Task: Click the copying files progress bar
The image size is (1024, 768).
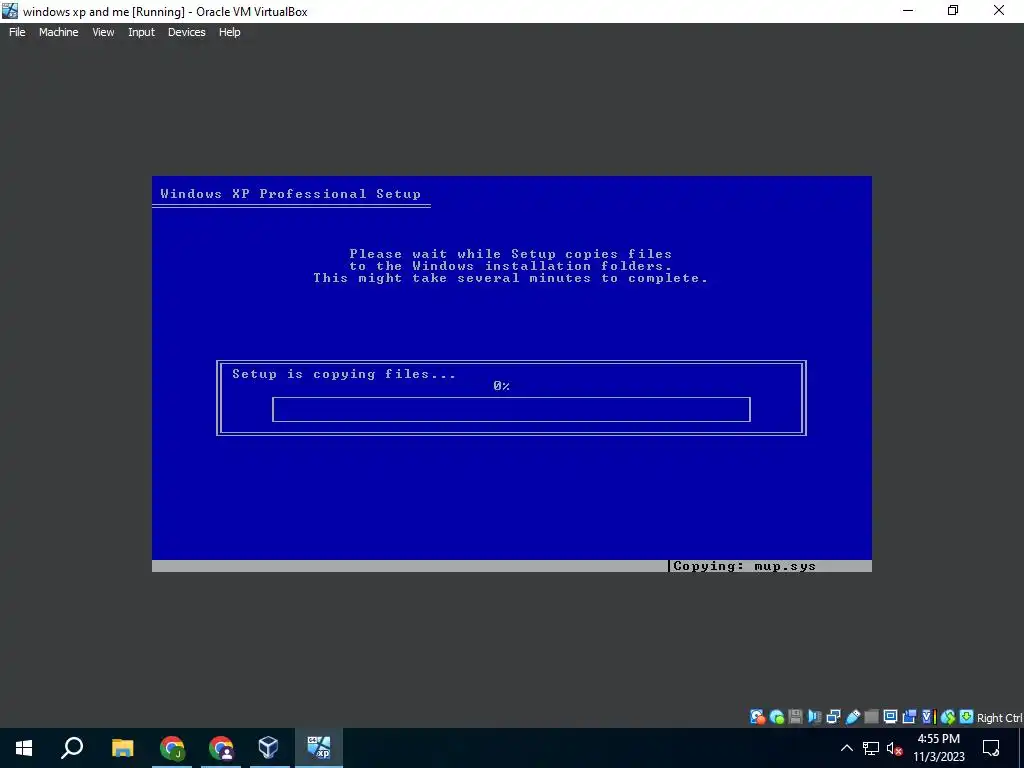Action: [x=511, y=409]
